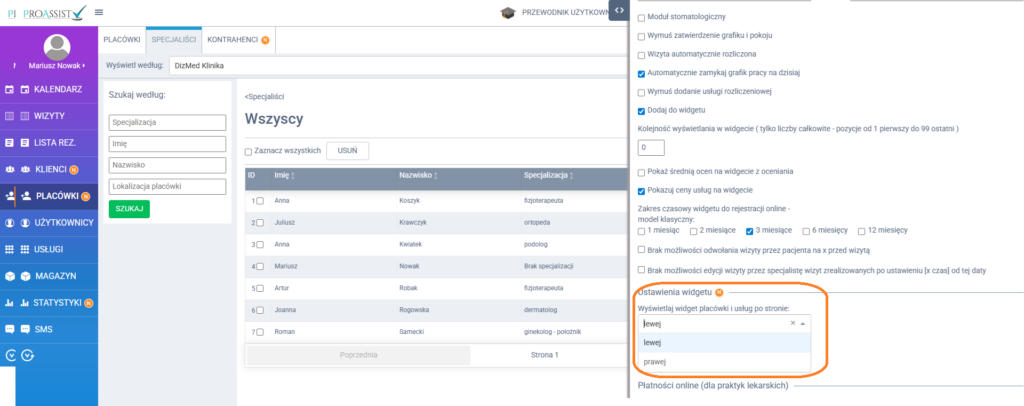
Task: Tick Zaznacz wszystkich checkbox
Action: [249, 151]
